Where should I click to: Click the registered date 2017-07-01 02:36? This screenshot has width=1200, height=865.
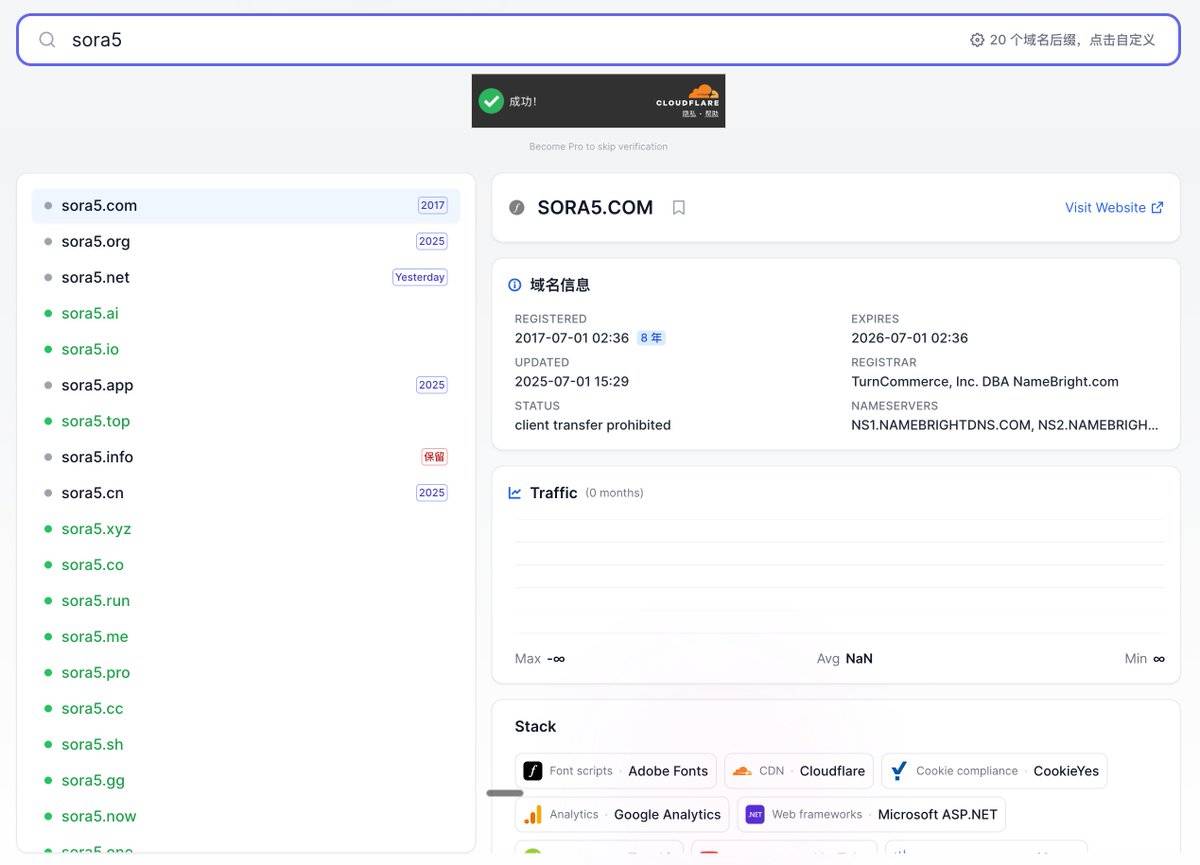(572, 338)
